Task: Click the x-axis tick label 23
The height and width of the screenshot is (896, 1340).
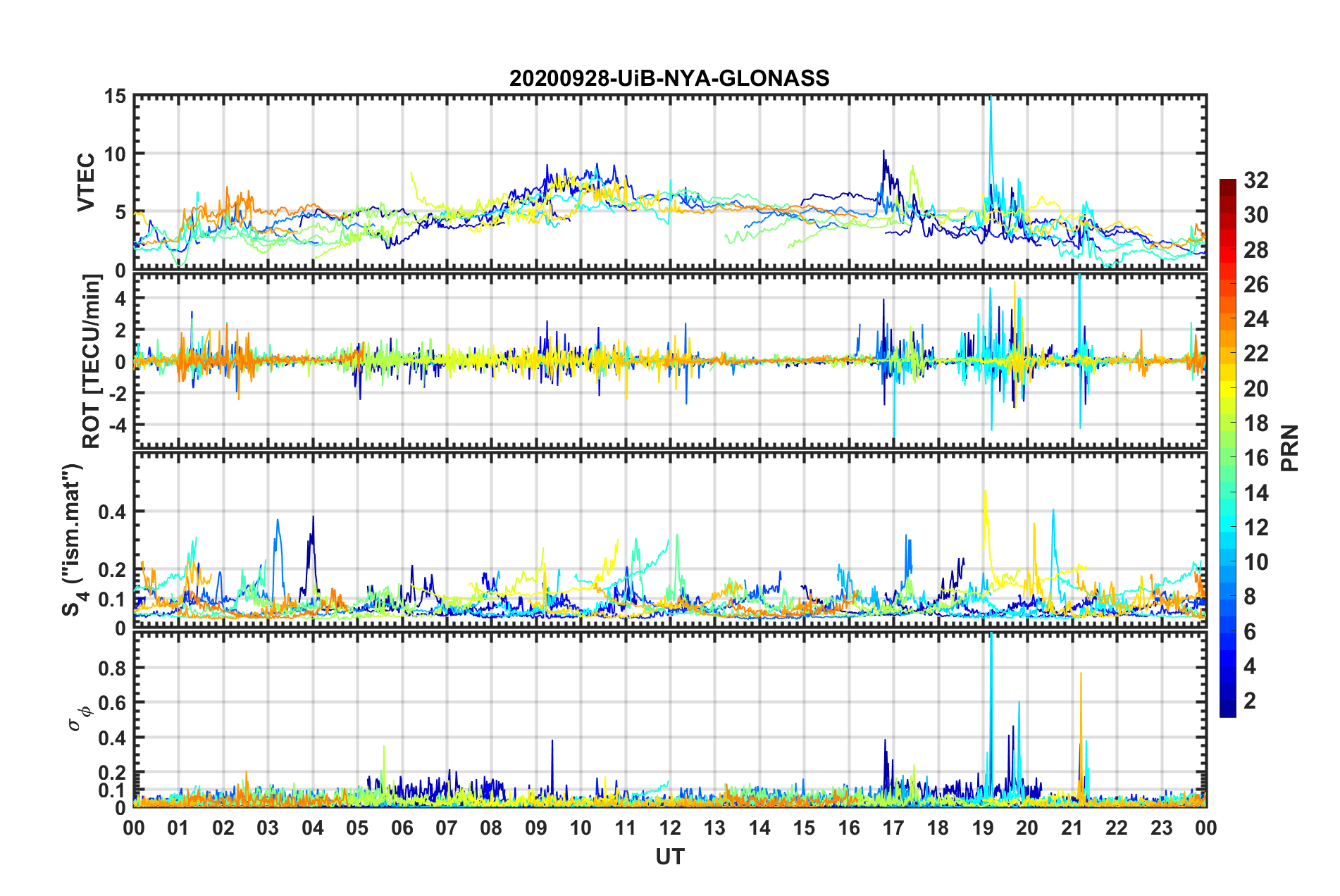Action: [1161, 828]
